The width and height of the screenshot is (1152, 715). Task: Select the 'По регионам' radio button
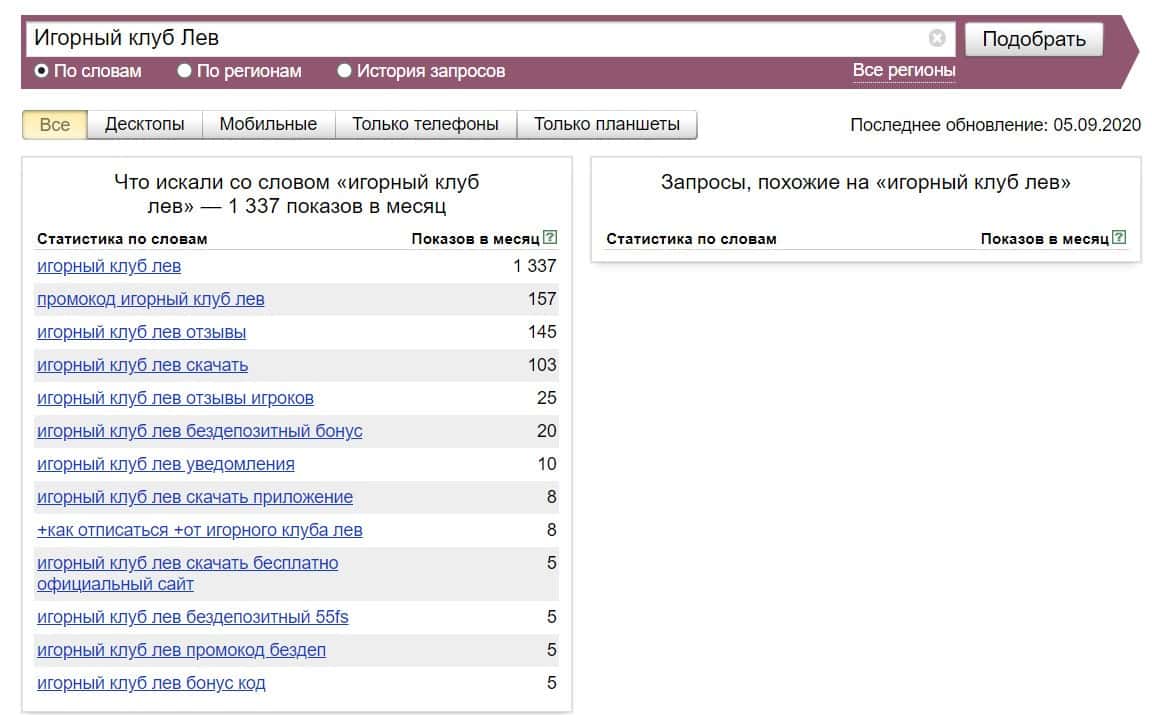pyautogui.click(x=184, y=71)
